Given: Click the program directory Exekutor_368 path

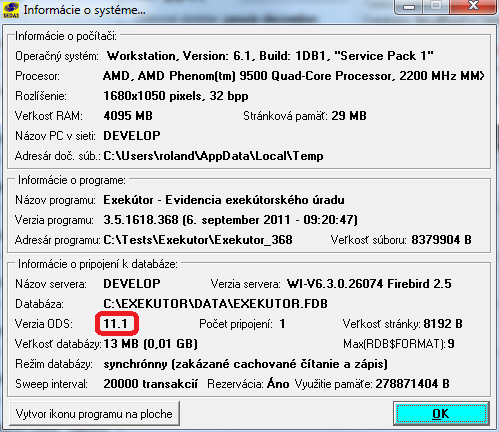Looking at the screenshot, I should [x=198, y=240].
